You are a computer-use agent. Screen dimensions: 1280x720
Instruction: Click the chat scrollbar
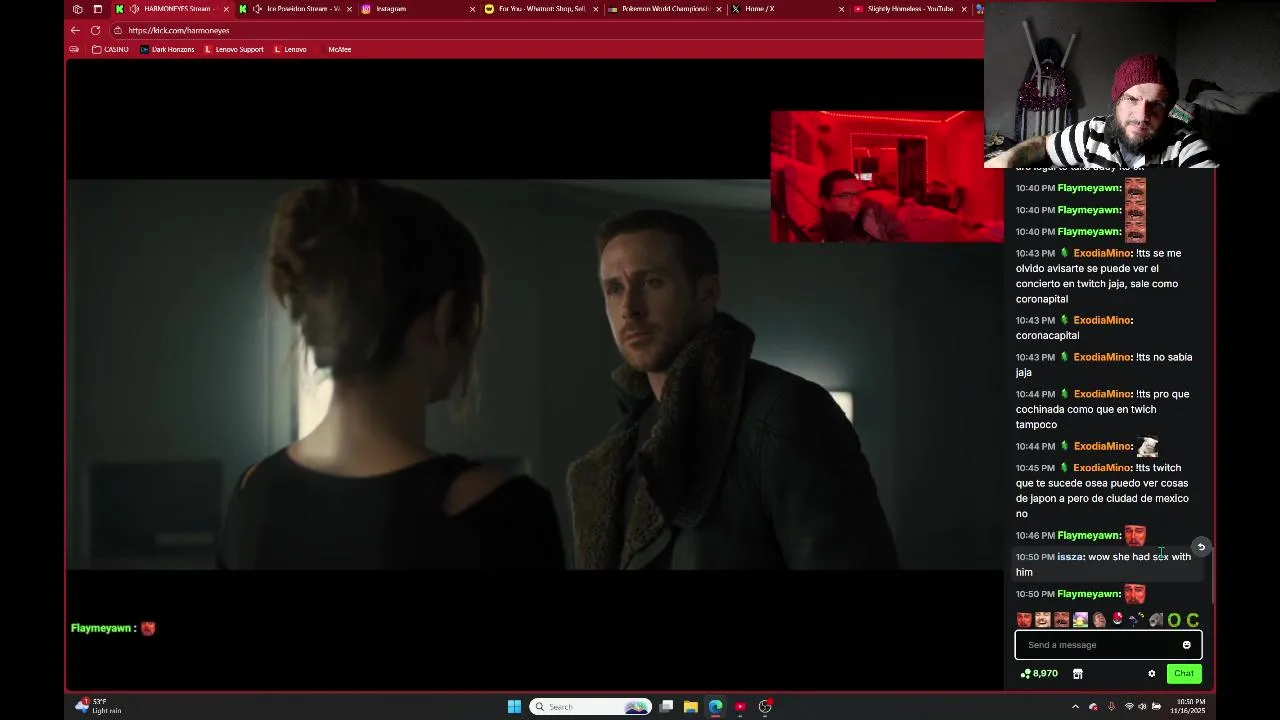1214,574
